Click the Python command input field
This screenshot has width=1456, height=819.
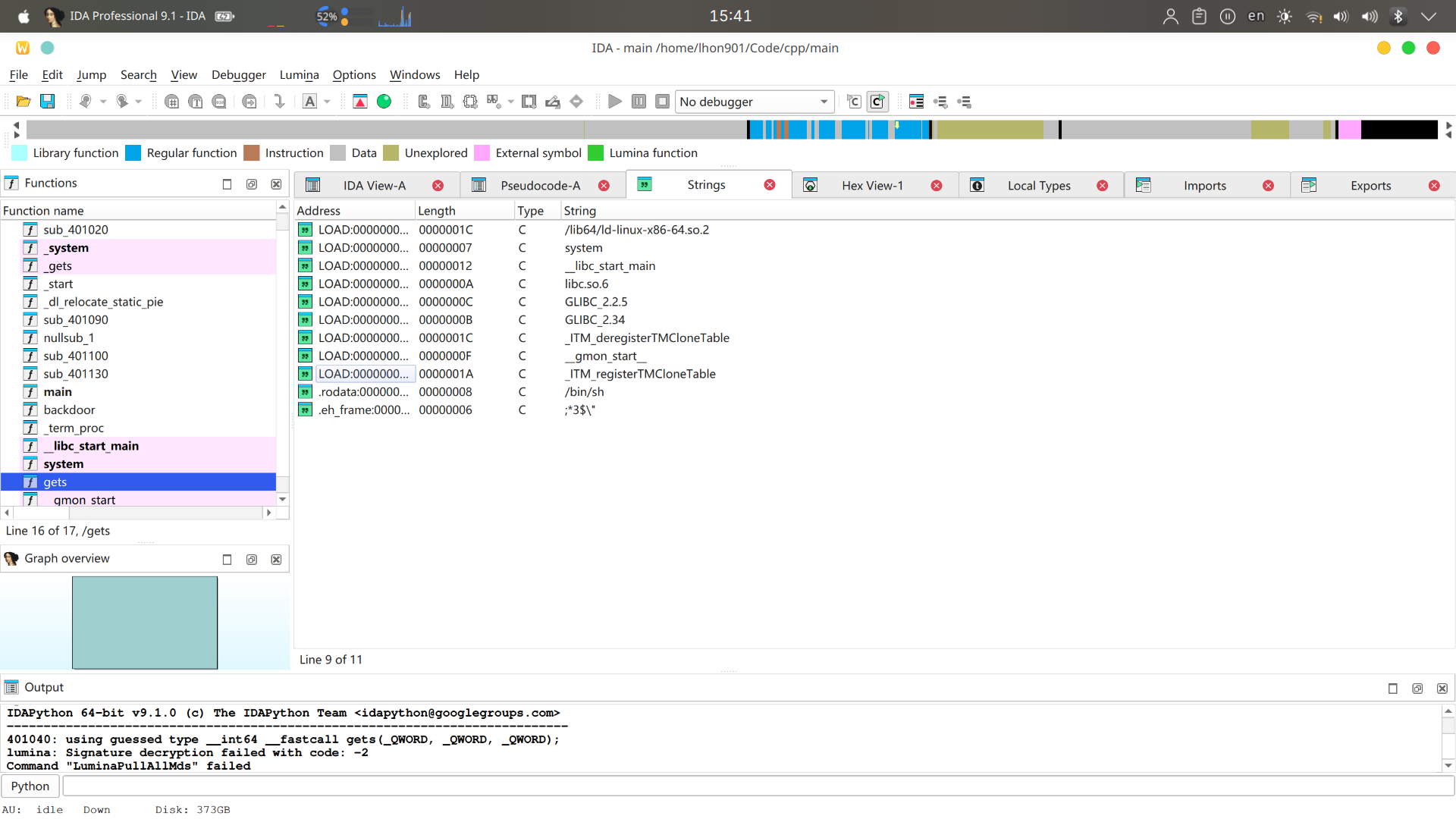click(758, 786)
